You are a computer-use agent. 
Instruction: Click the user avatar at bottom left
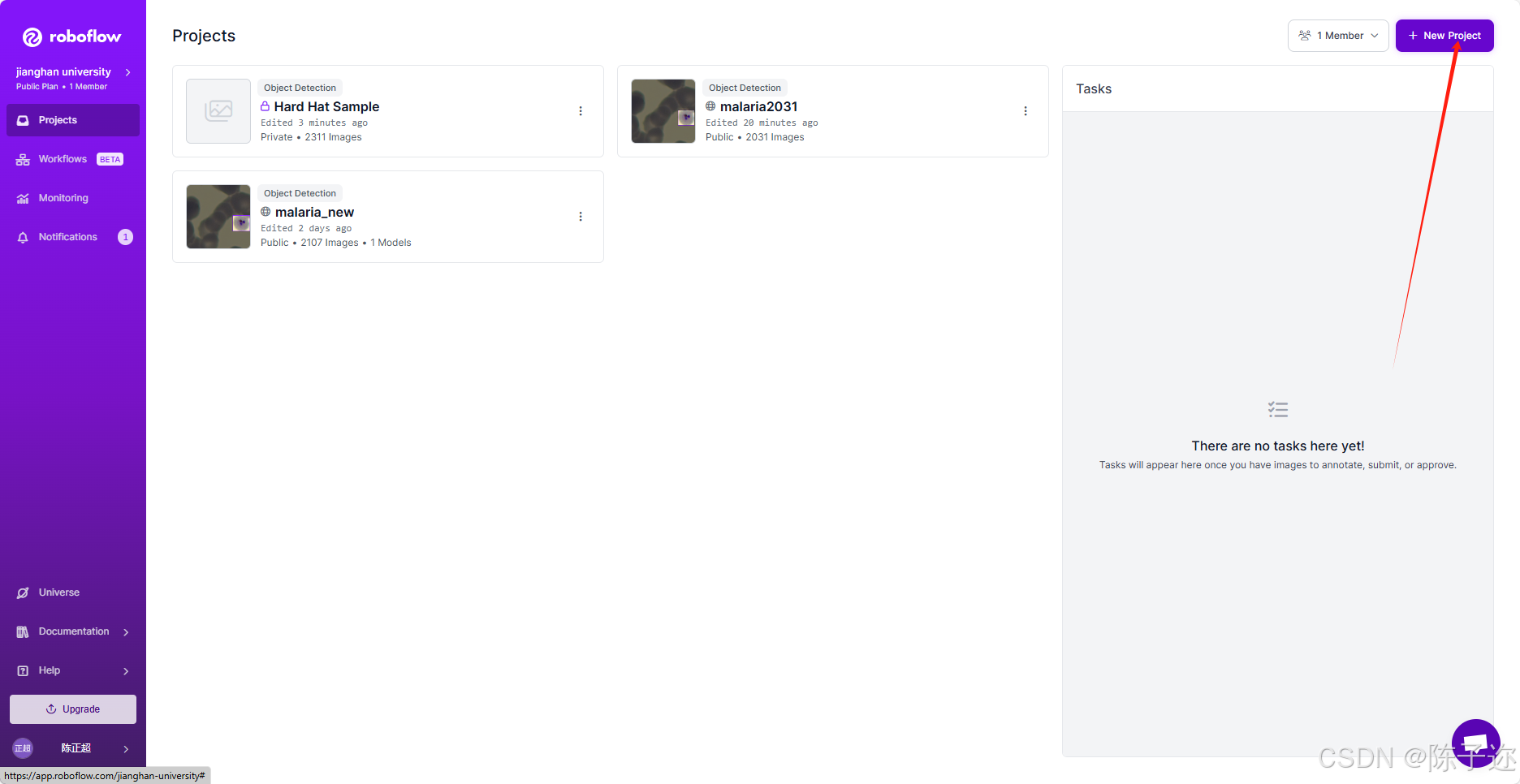(x=23, y=748)
